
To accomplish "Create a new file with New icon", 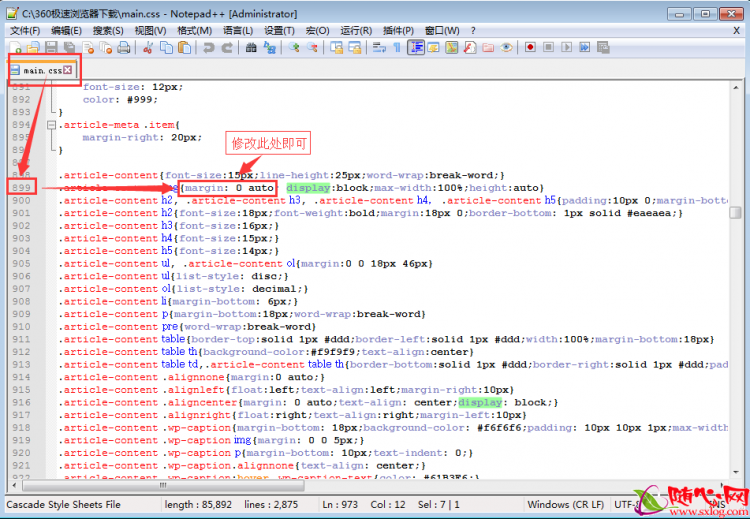I will pos(16,47).
